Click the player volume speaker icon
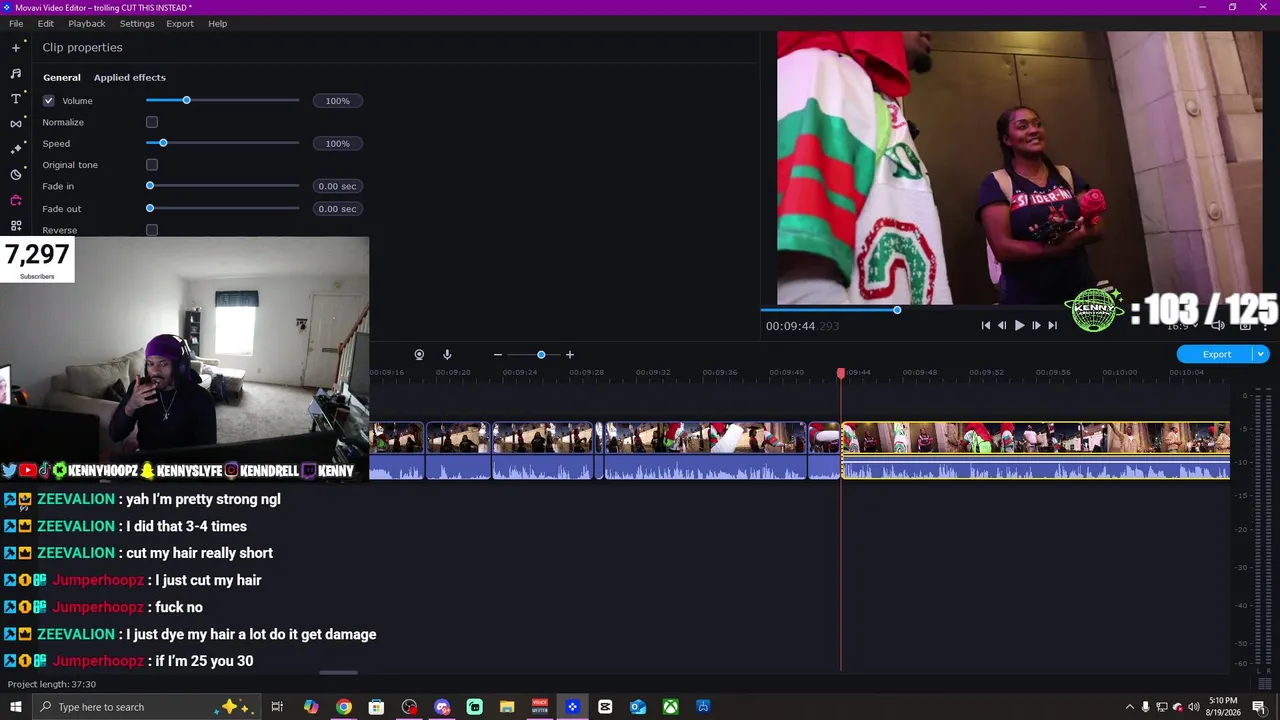 1217,325
